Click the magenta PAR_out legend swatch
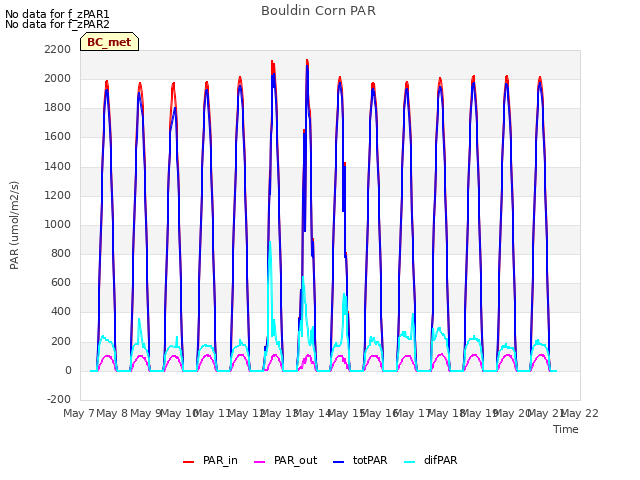Image resolution: width=640 pixels, height=480 pixels. click(259, 462)
